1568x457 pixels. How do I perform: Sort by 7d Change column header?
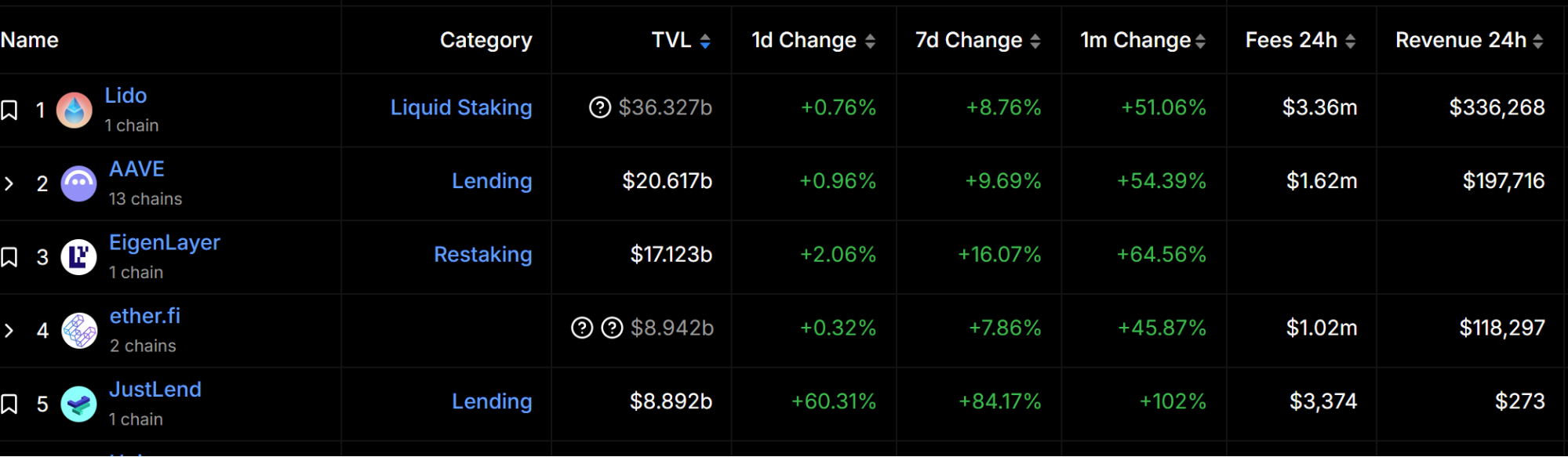click(x=1035, y=42)
